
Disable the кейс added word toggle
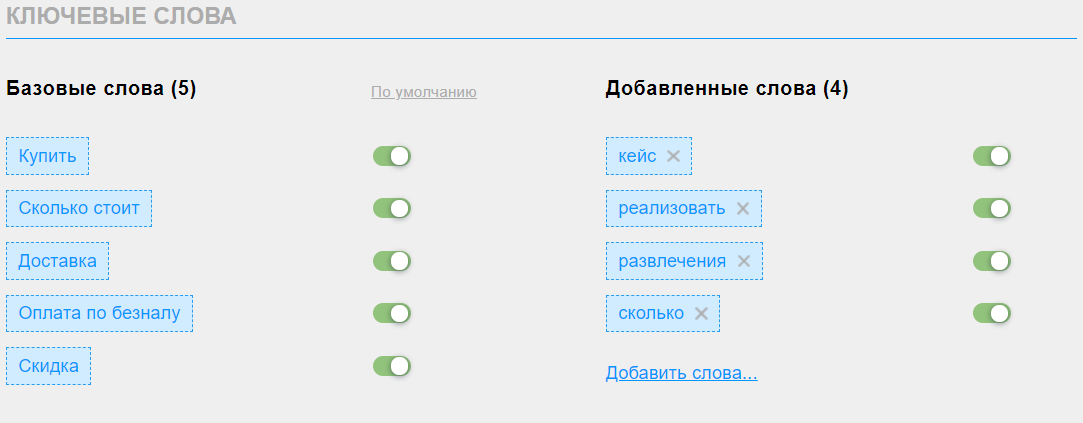click(x=992, y=156)
